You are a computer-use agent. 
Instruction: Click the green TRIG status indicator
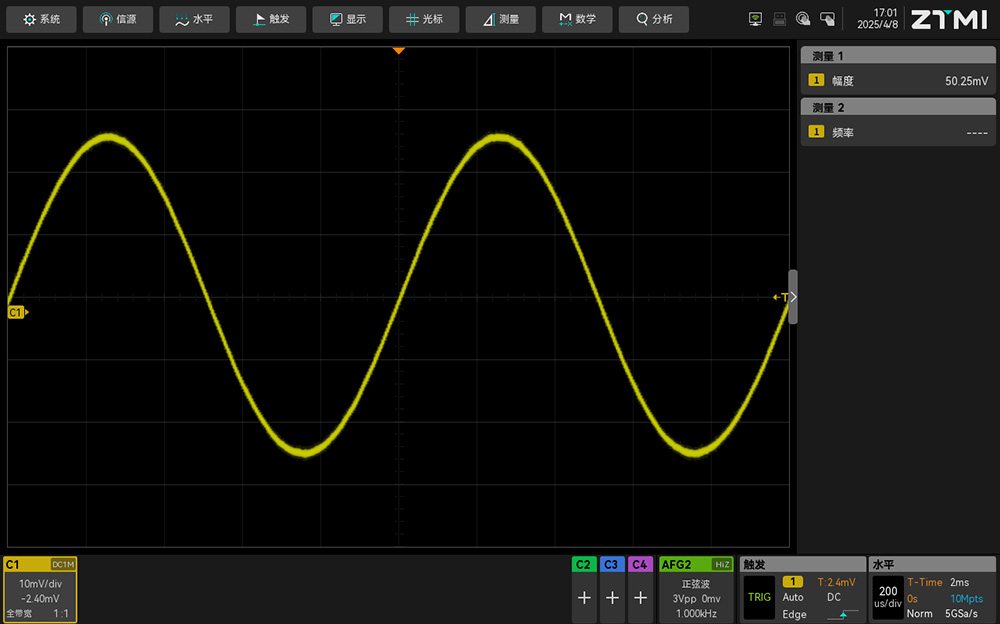[759, 597]
